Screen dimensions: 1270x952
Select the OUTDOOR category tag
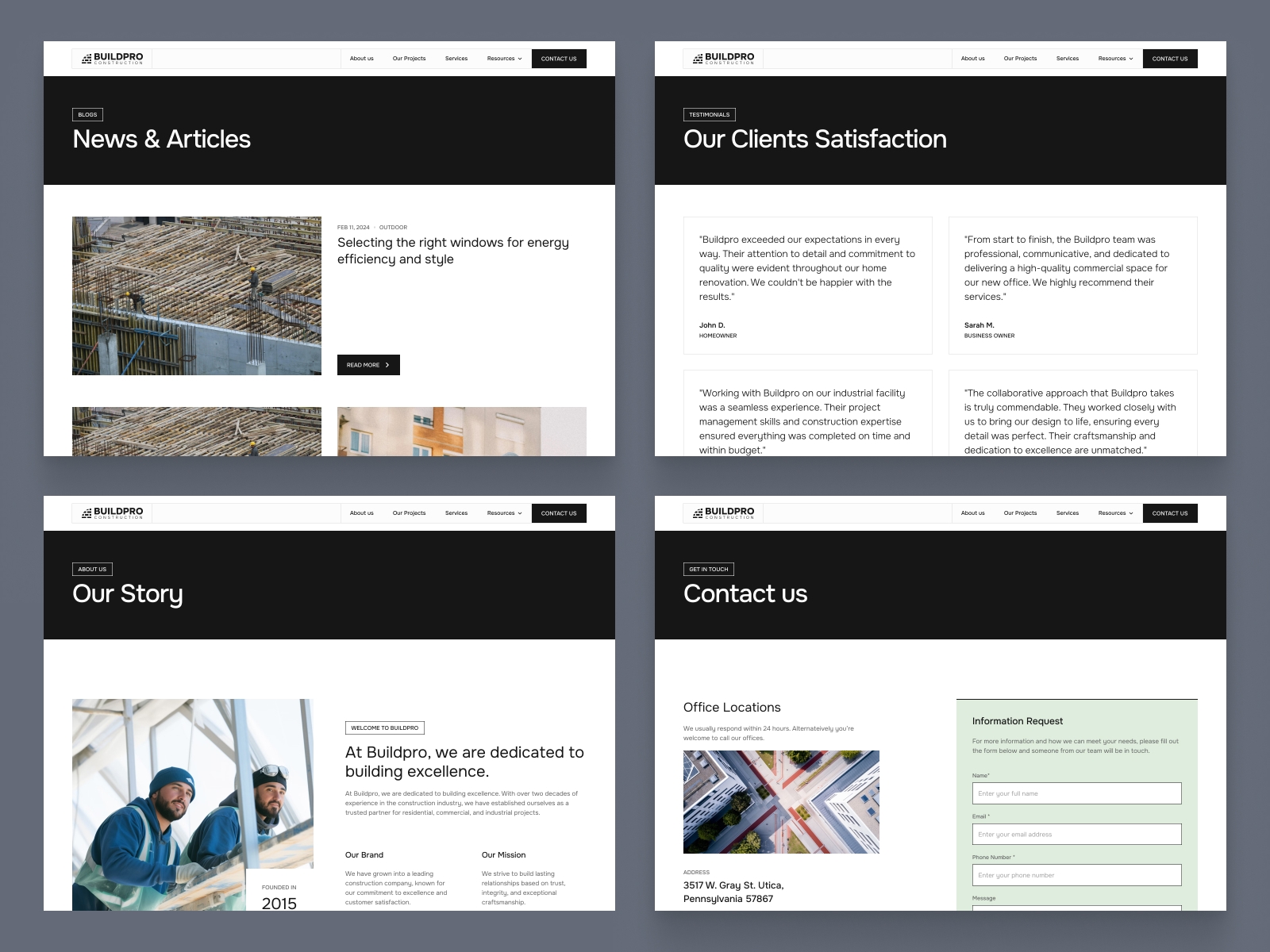tap(393, 228)
